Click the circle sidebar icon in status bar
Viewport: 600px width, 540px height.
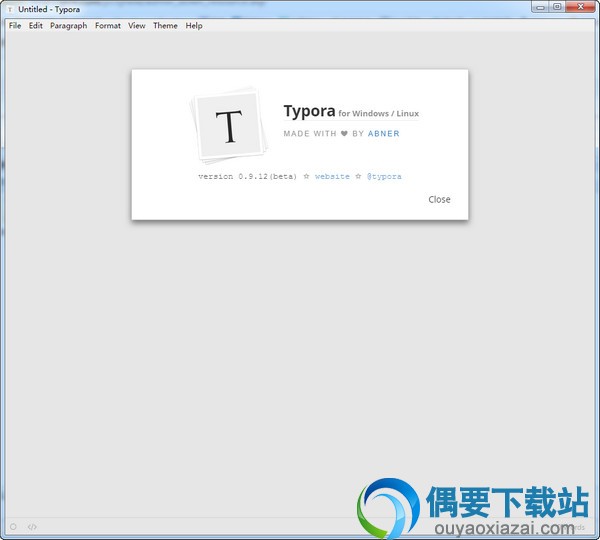[13, 527]
